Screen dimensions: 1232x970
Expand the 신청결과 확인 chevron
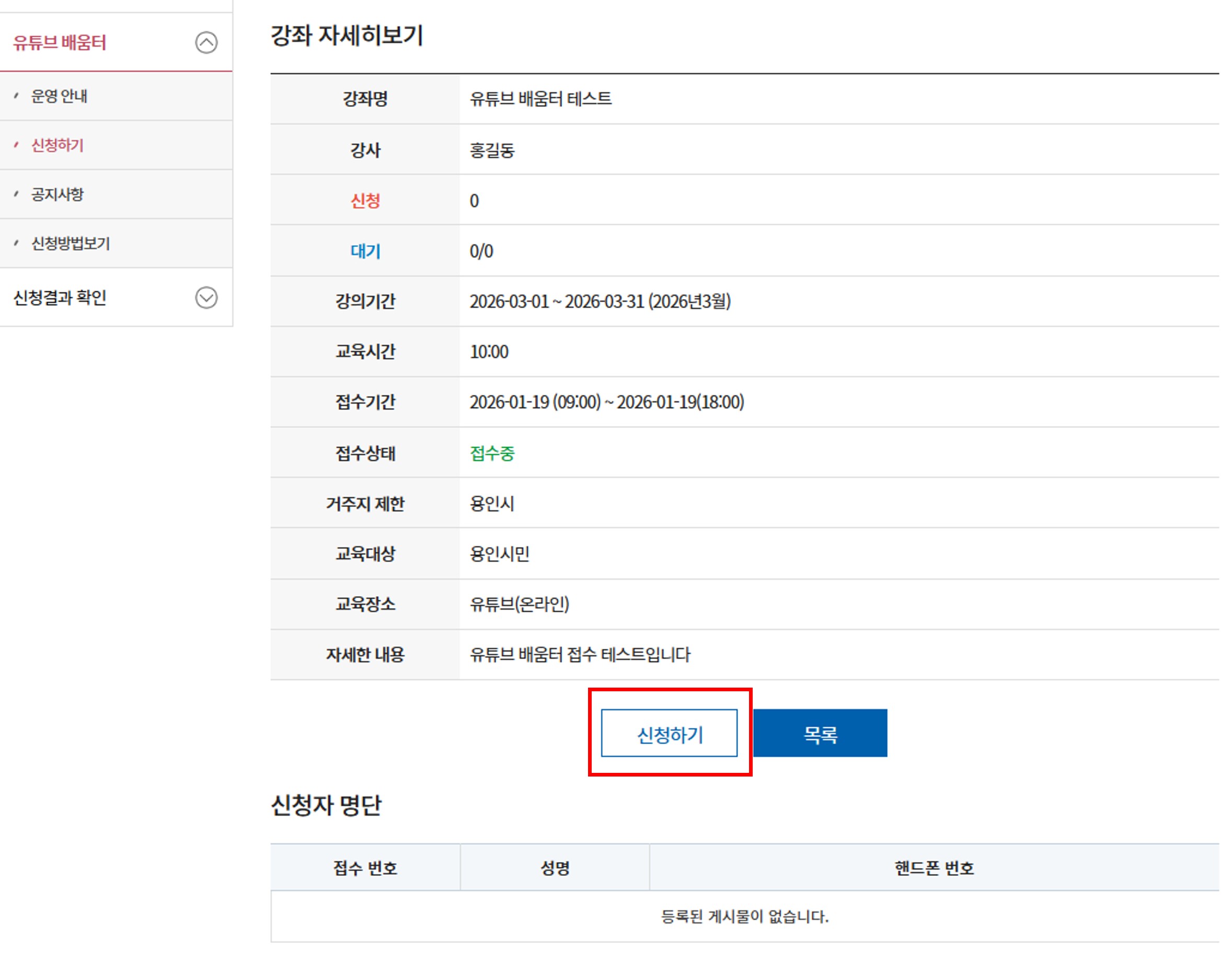coord(206,298)
